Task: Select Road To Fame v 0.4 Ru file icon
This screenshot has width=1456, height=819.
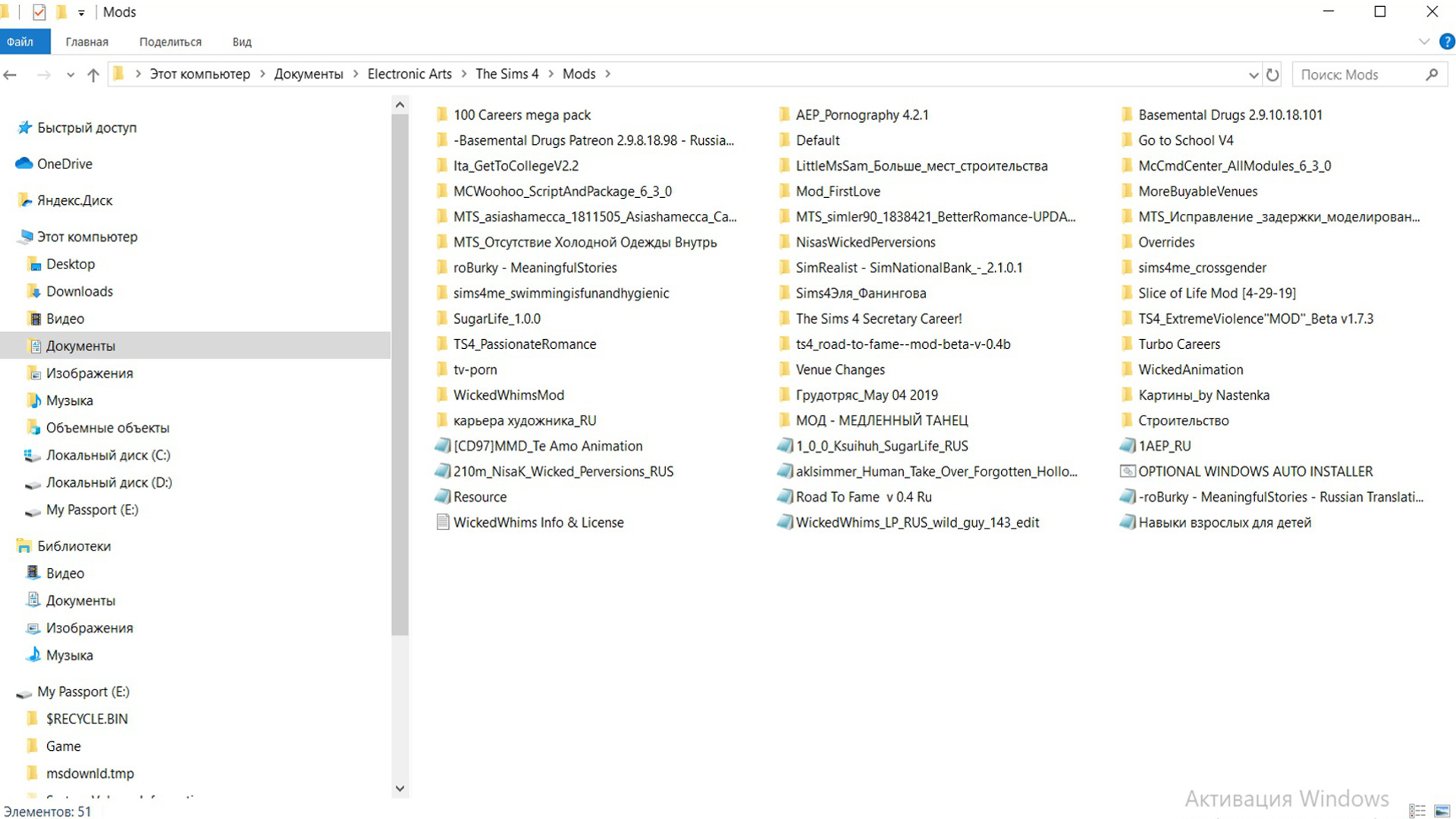Action: tap(785, 497)
